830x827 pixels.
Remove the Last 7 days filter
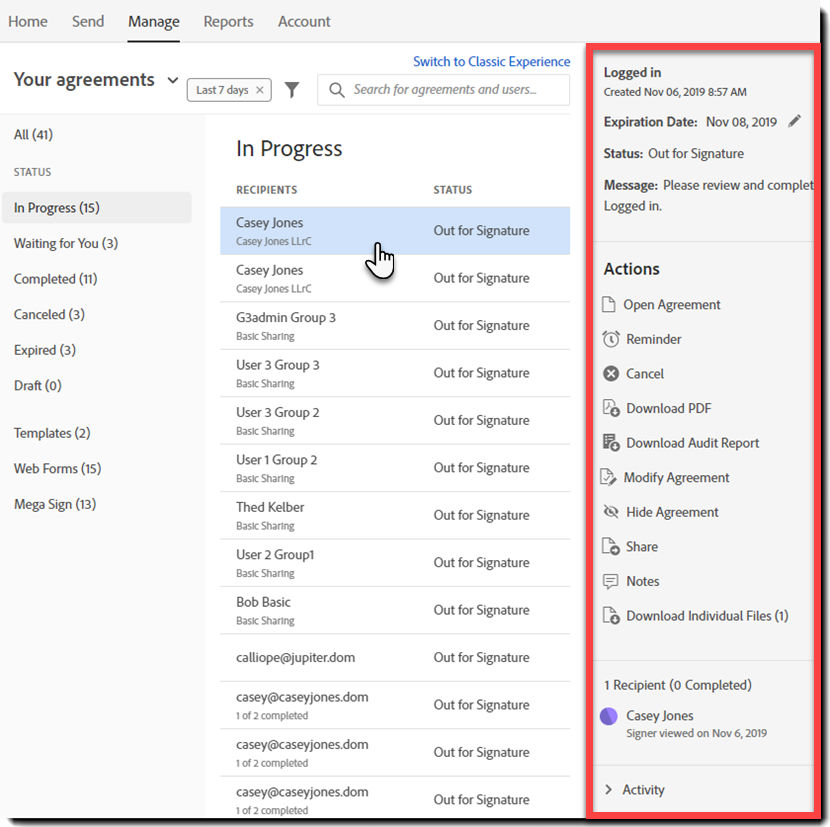tap(260, 90)
